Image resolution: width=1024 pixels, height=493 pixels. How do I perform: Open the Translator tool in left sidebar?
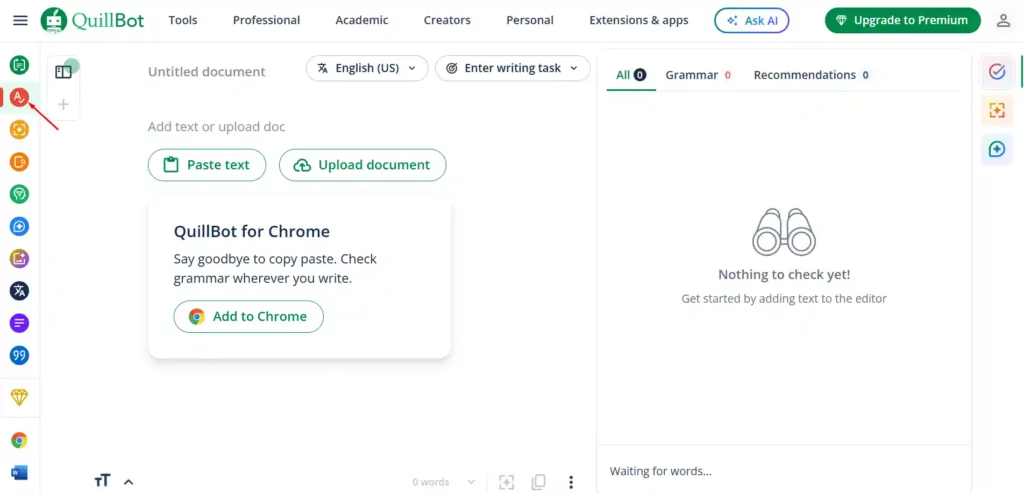pyautogui.click(x=19, y=291)
